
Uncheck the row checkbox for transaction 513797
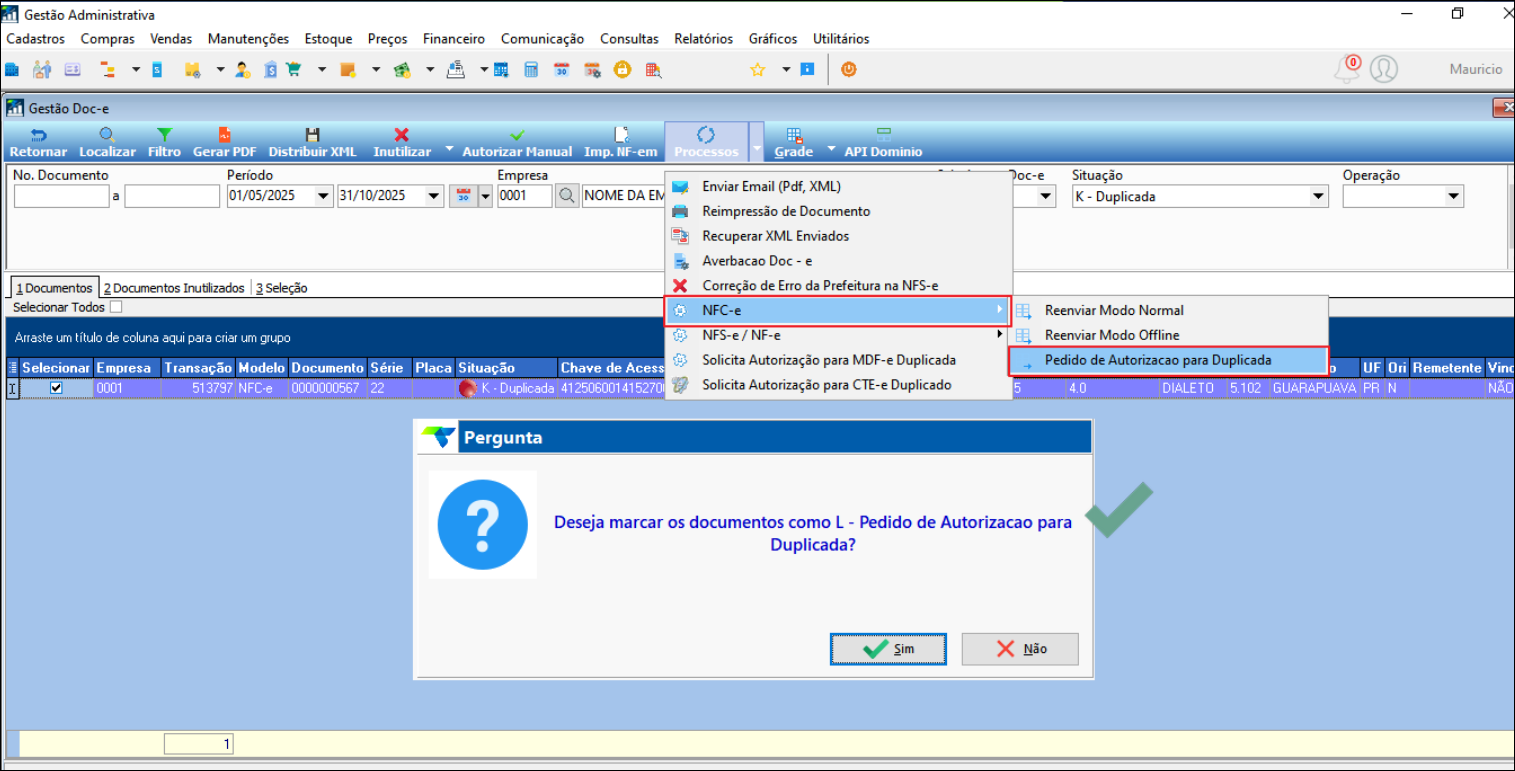[x=56, y=388]
